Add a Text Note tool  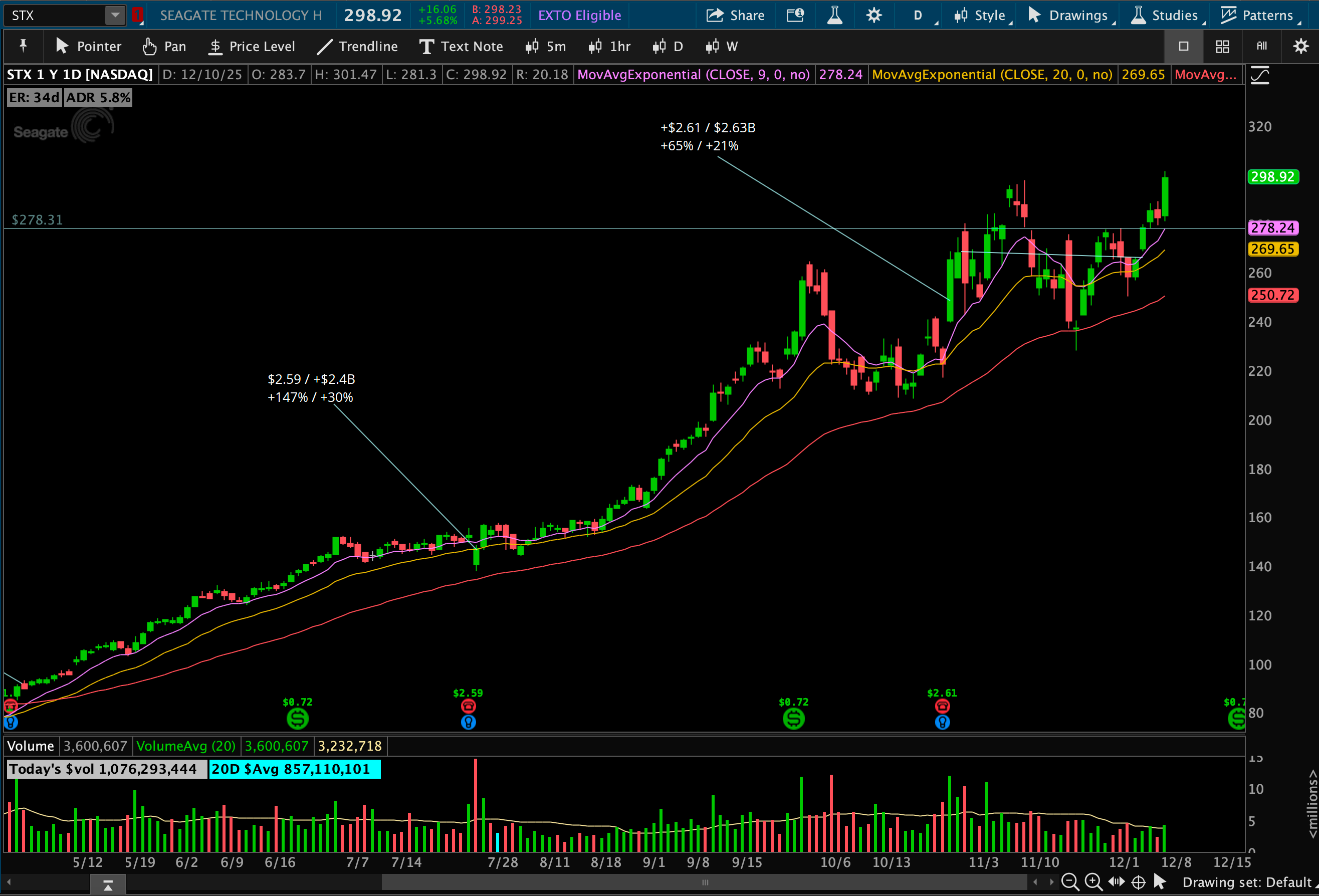tap(461, 47)
